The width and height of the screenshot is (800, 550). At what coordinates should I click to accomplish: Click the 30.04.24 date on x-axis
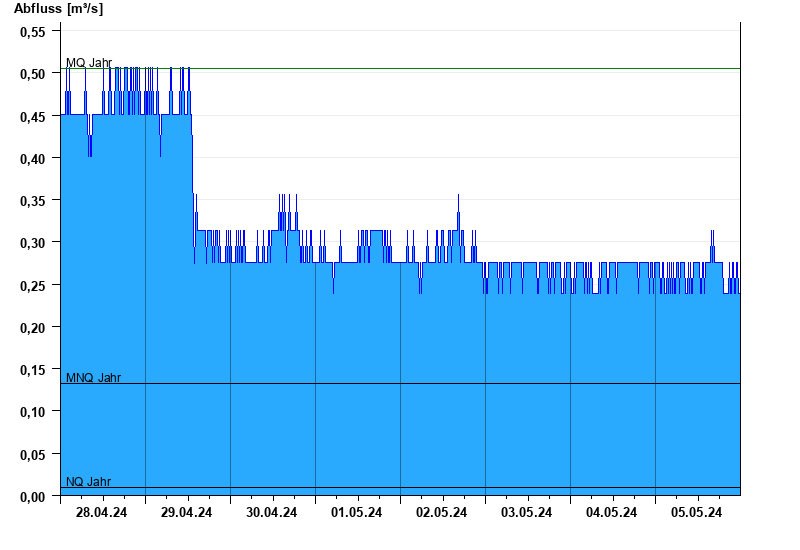(272, 513)
